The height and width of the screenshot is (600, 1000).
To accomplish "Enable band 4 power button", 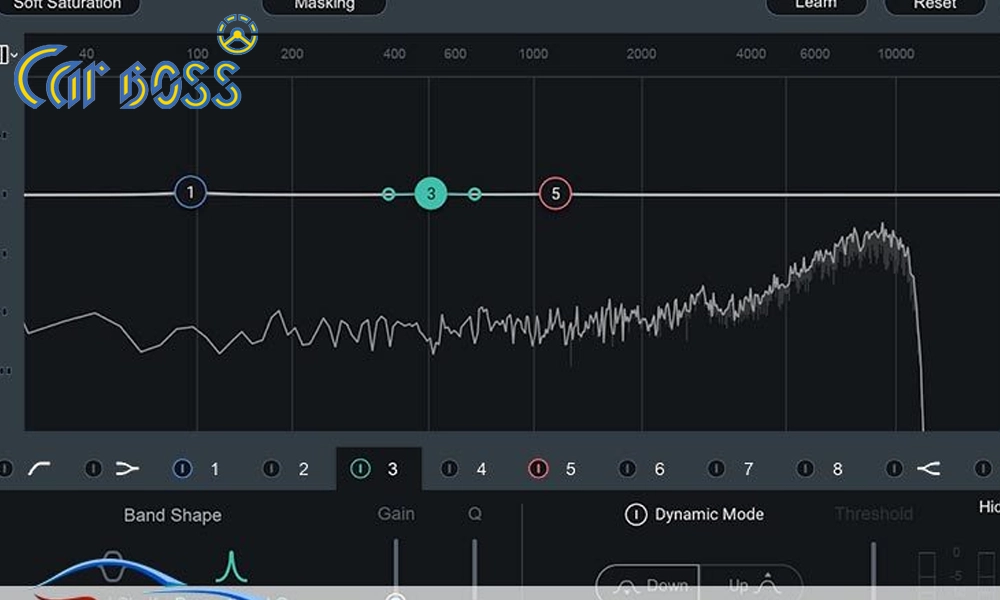I will coord(449,469).
